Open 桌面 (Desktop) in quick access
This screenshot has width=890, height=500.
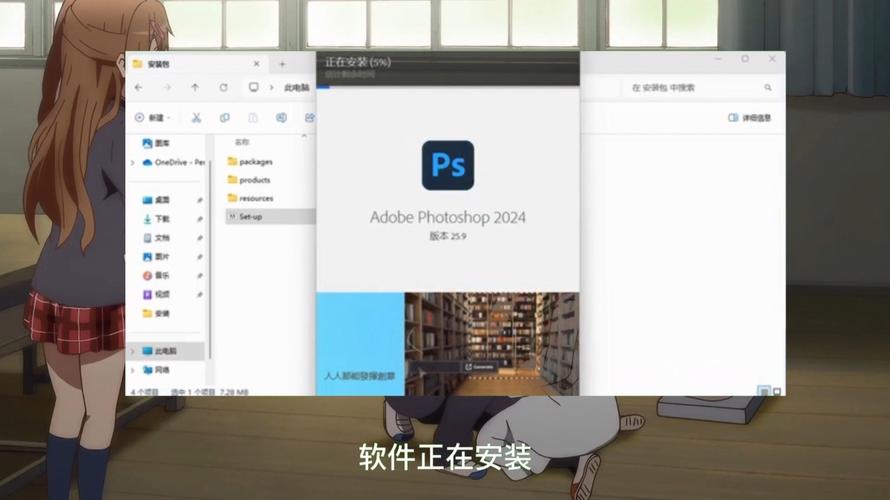point(156,200)
